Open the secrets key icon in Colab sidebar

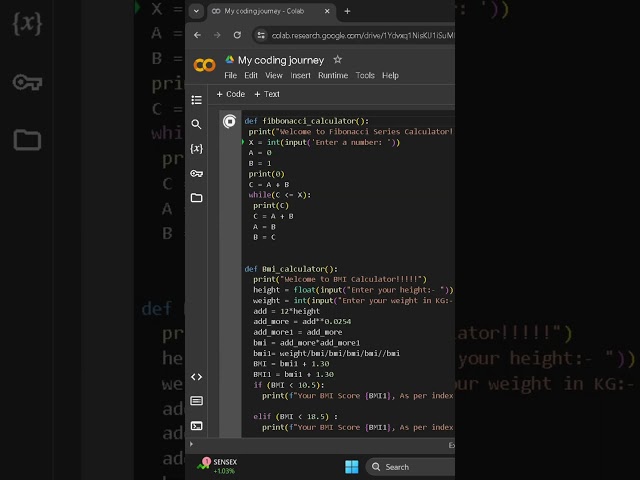tap(196, 173)
